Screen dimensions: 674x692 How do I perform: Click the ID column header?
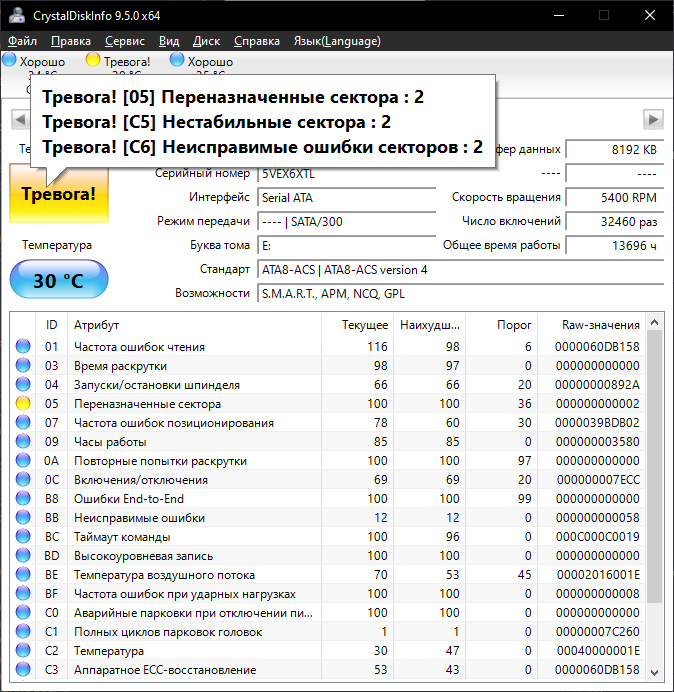tap(51, 325)
